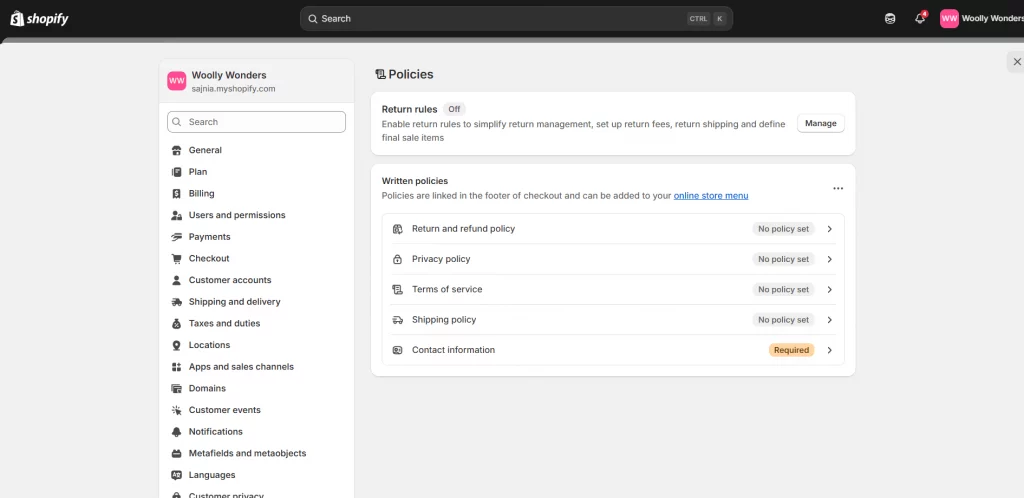Screen dimensions: 1024x498
Task: Click the Privacy policy lock icon
Action: (x=397, y=259)
